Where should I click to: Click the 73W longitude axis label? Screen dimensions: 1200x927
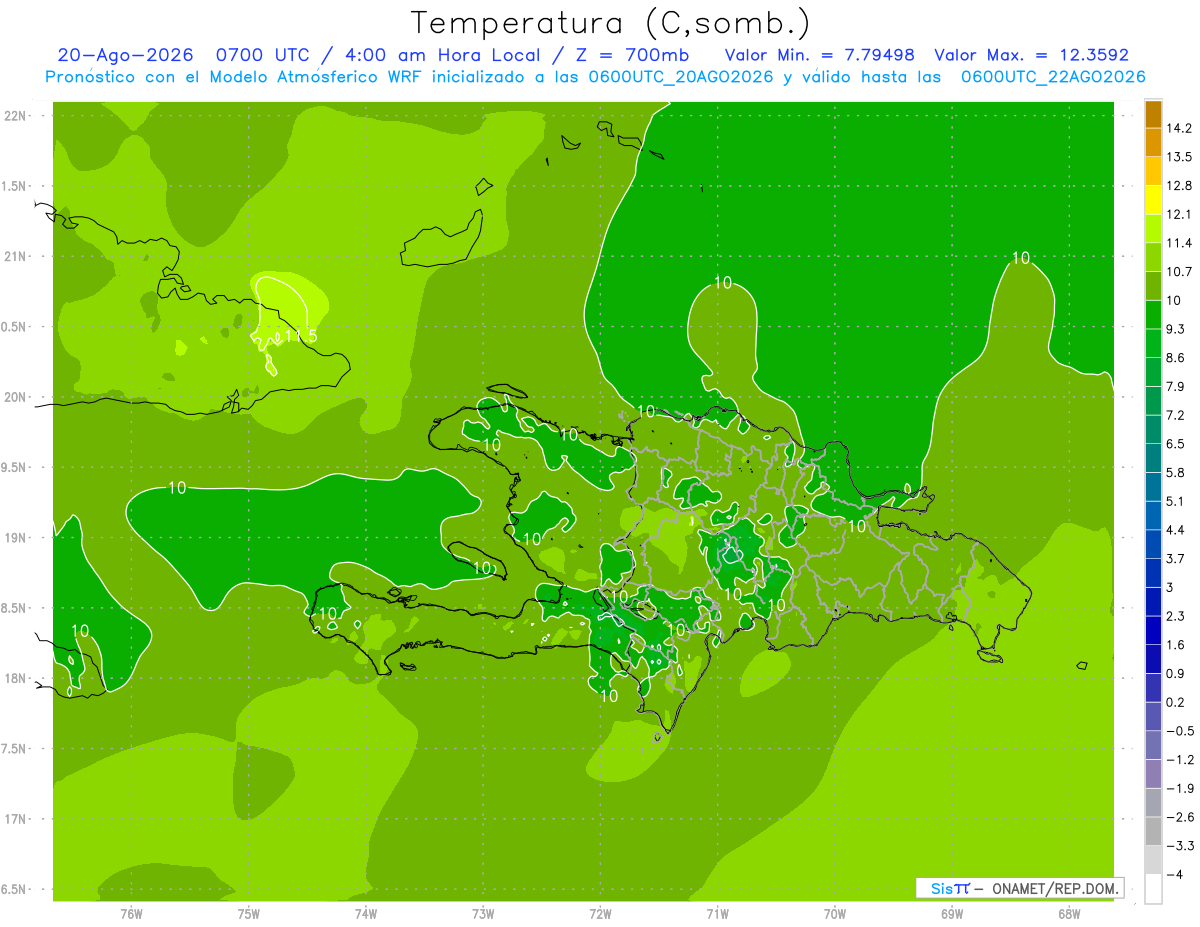483,913
